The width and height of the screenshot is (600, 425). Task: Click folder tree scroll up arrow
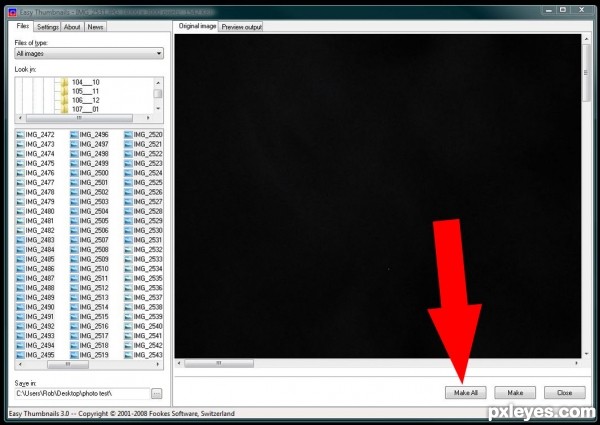point(158,83)
